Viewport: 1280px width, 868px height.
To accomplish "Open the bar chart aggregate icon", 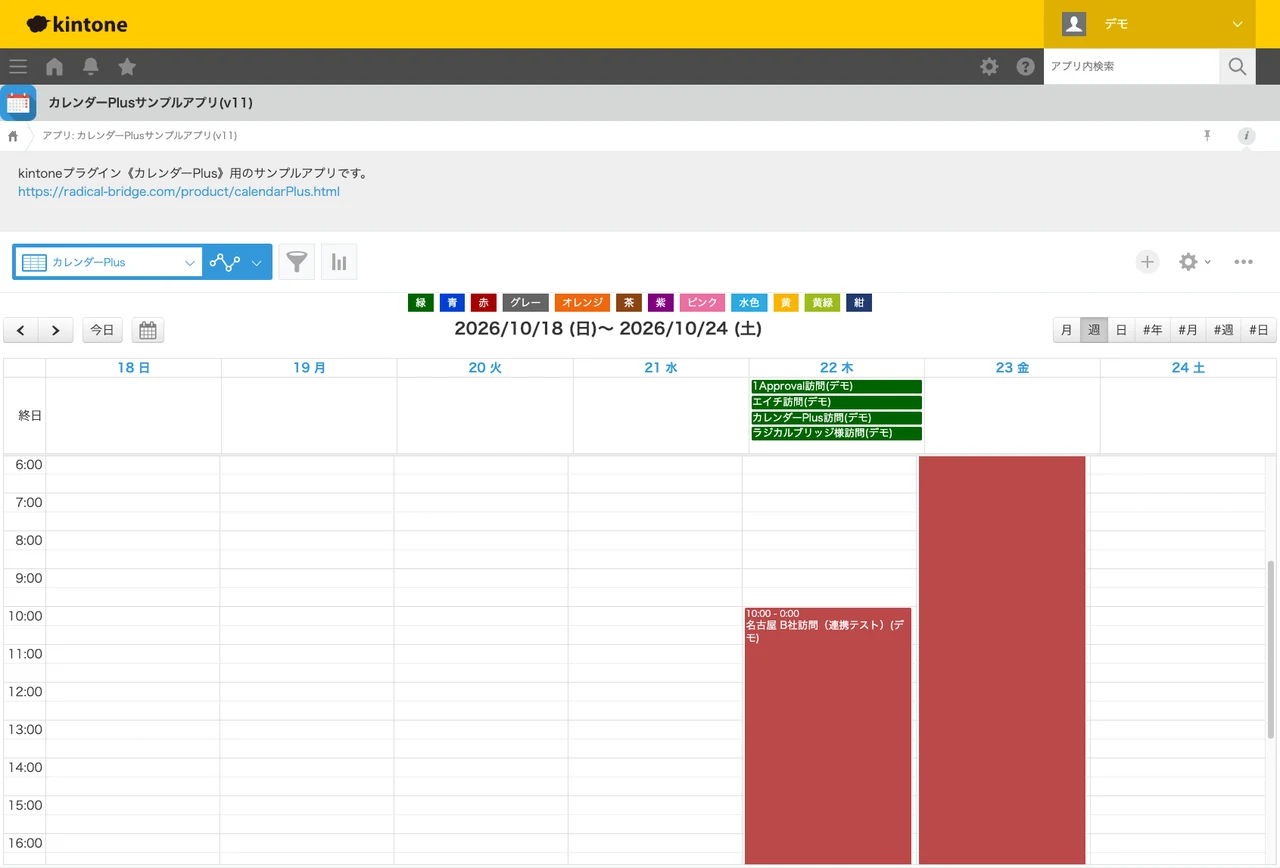I will coord(339,262).
